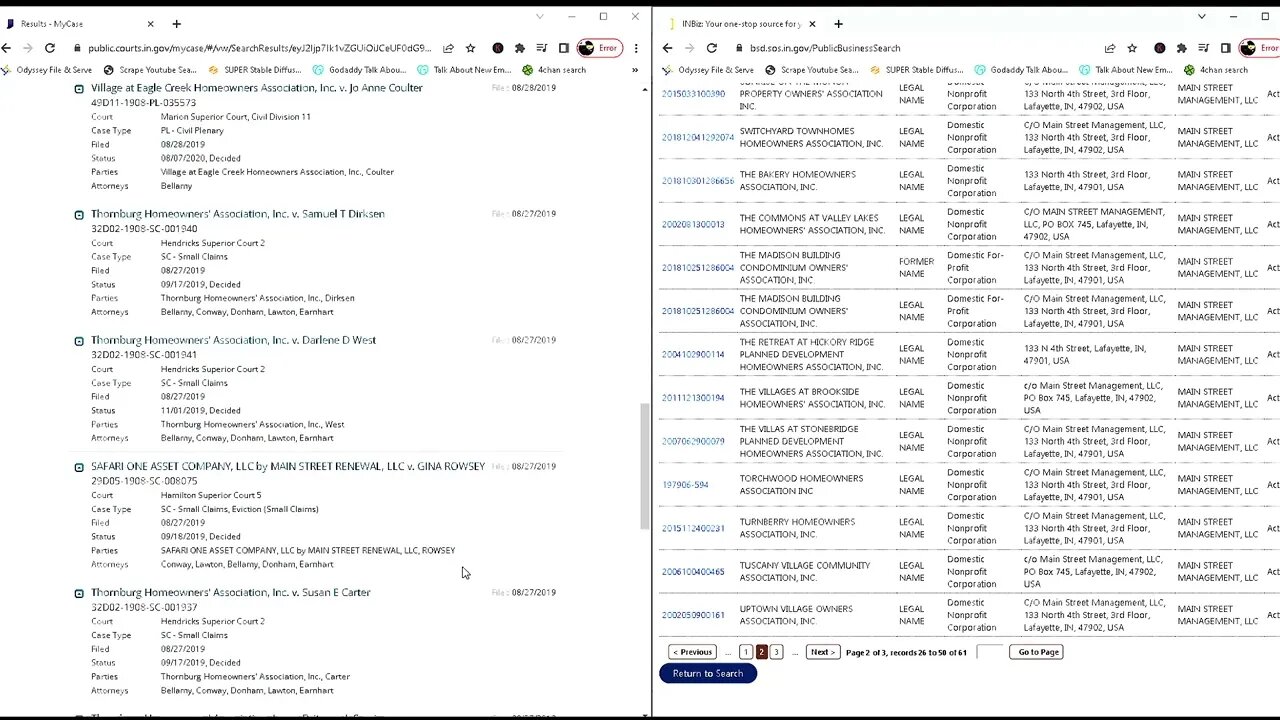Toggle bookmark star for the MyCase page
Image resolution: width=1280 pixels, height=720 pixels.
pos(470,48)
